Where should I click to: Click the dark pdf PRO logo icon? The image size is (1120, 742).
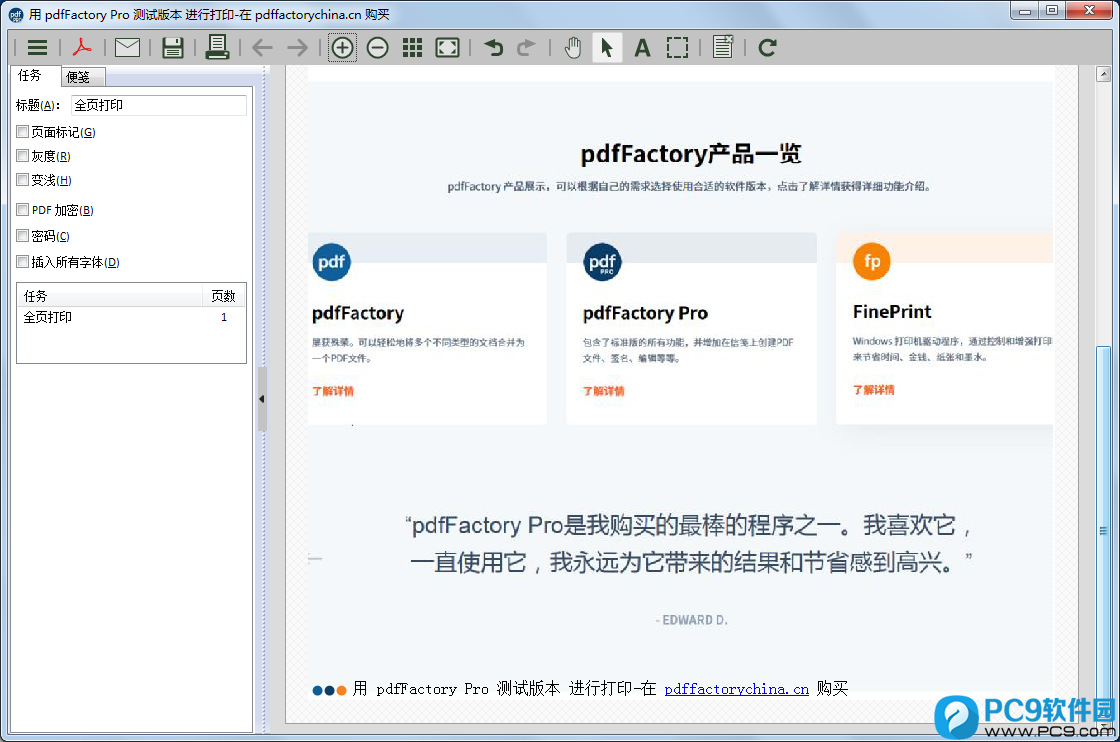(x=602, y=262)
